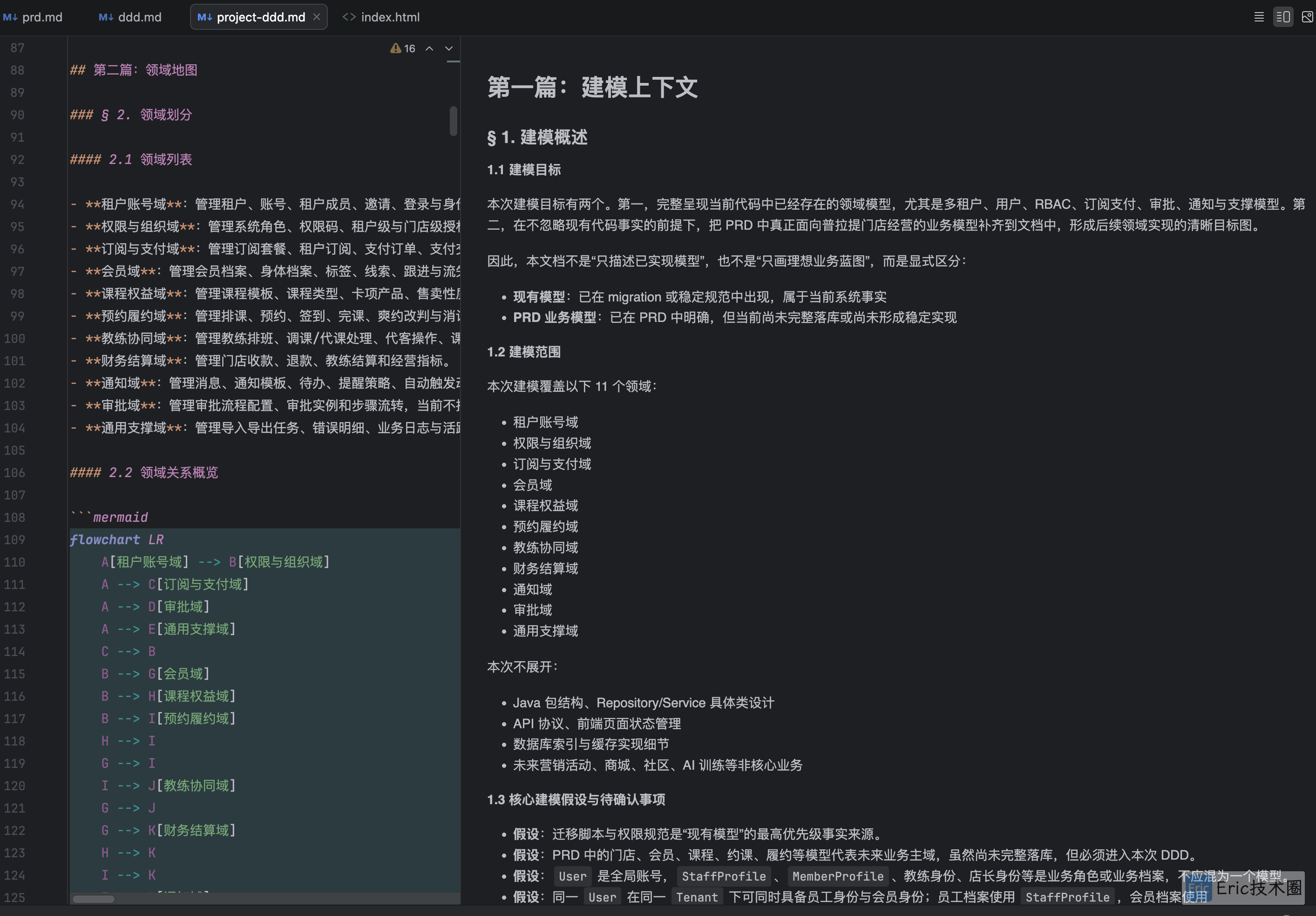1316x916 pixels.
Task: Click the 'API 协议、前端页面状态管理' bullet
Action: [x=597, y=724]
